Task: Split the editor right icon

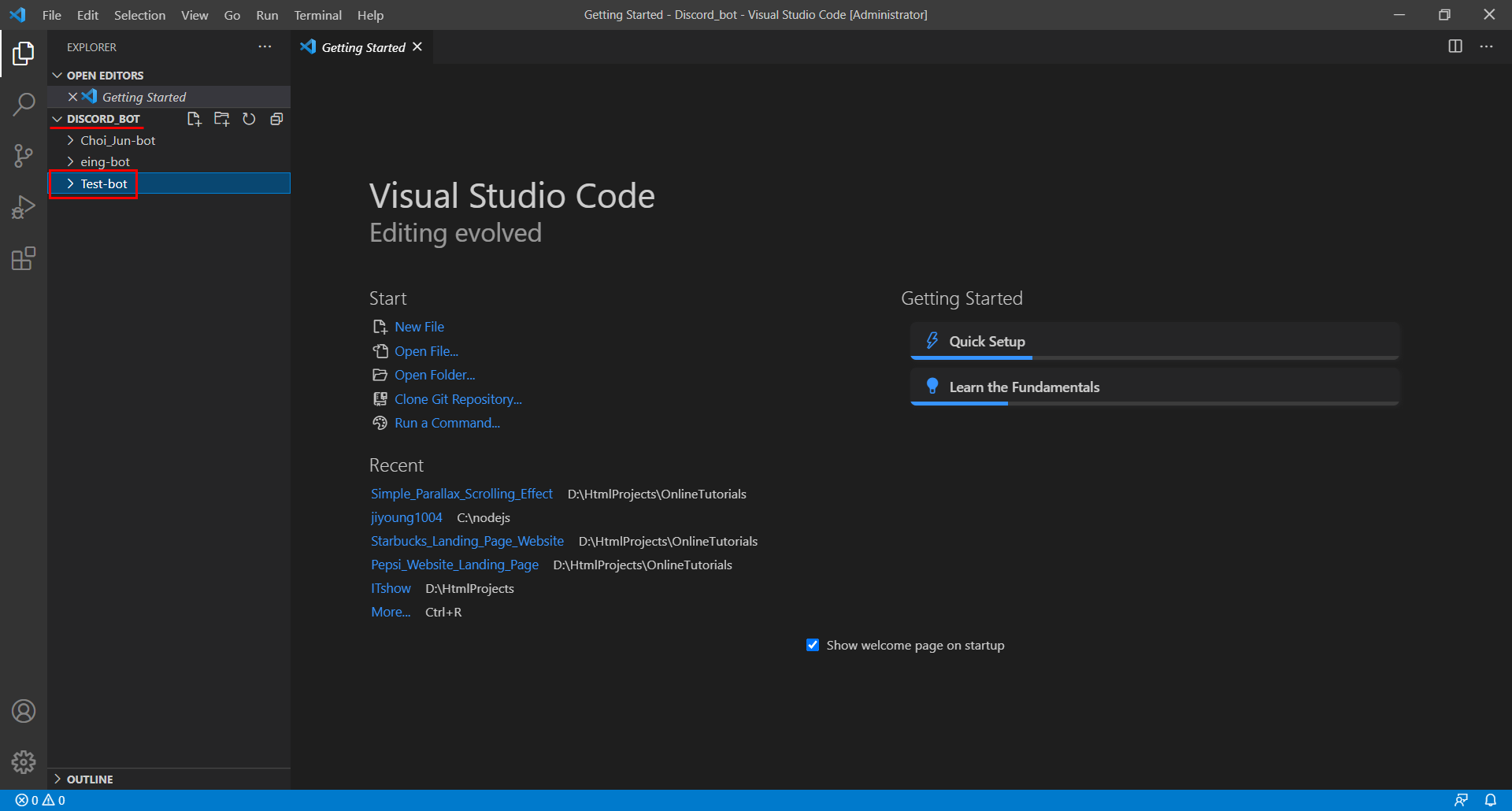Action: point(1455,46)
